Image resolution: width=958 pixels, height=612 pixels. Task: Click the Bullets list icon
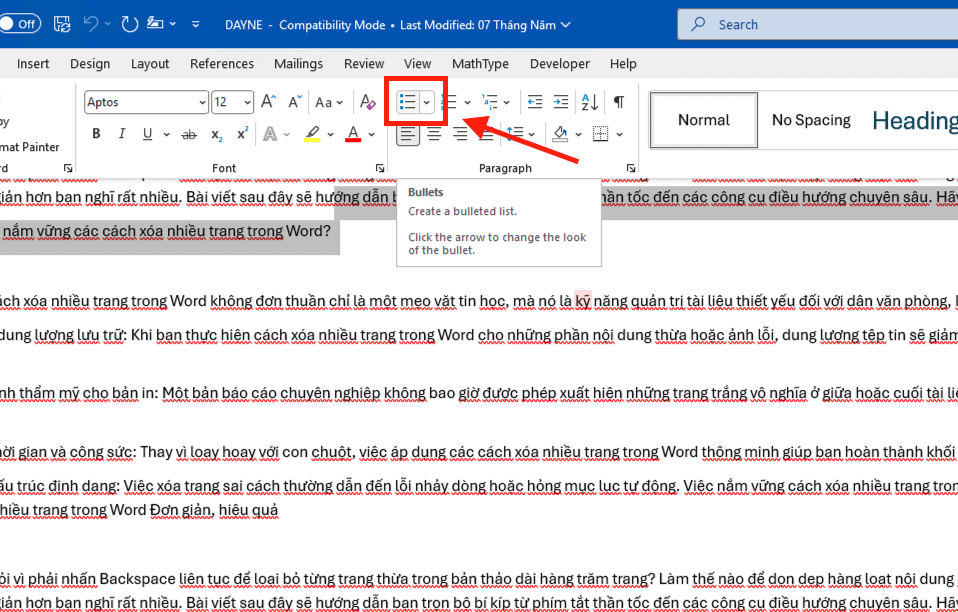(x=408, y=102)
